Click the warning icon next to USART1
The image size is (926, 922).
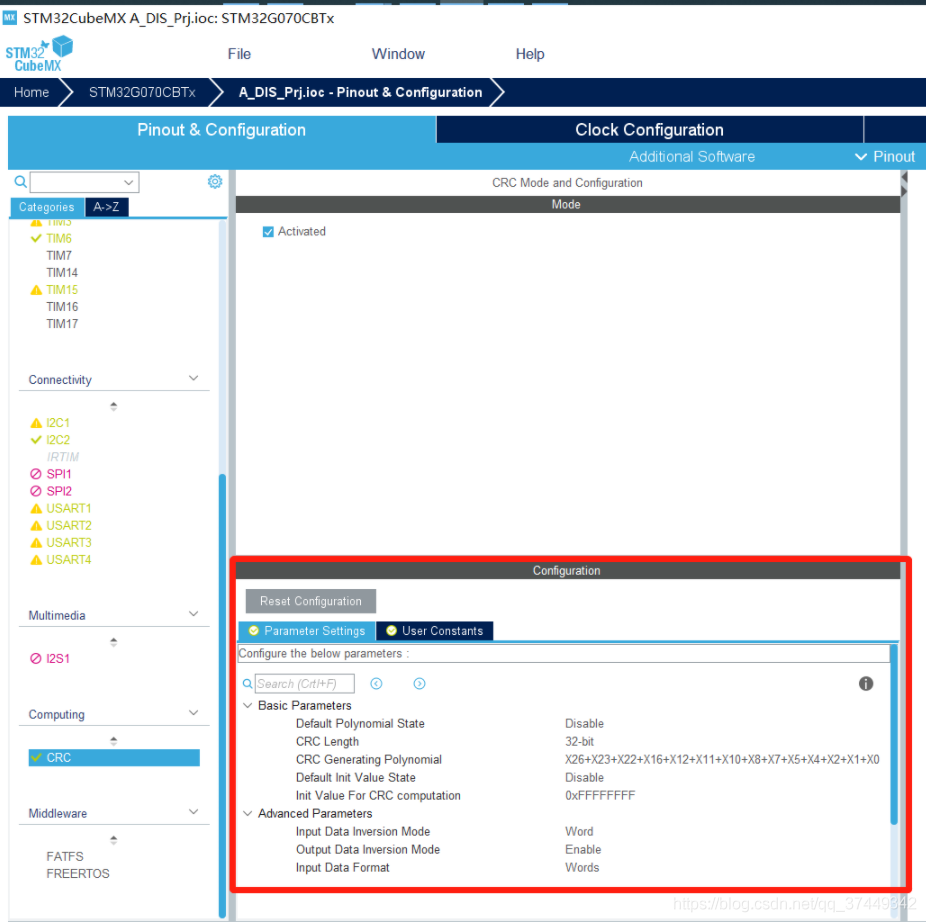36,509
